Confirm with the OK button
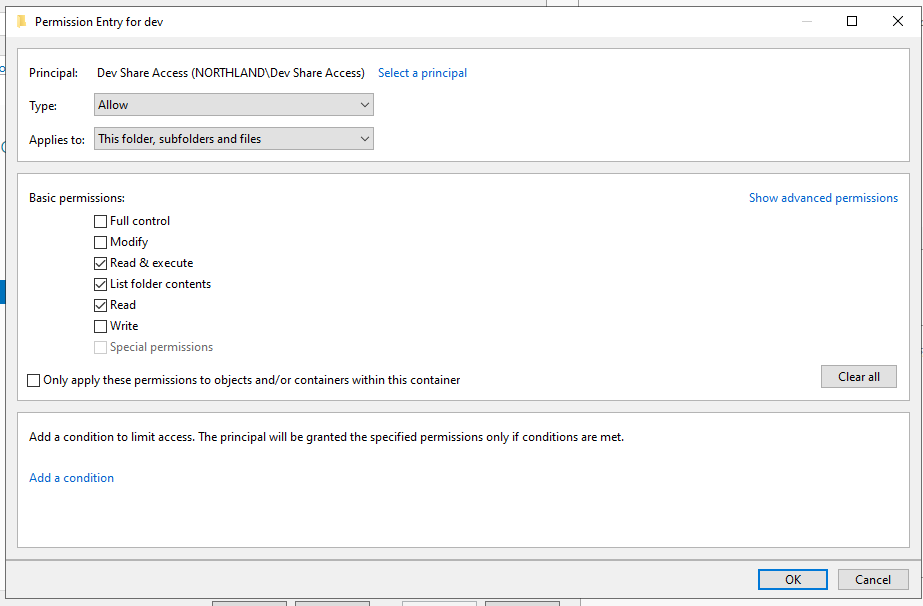This screenshot has height=606, width=923. tap(792, 579)
